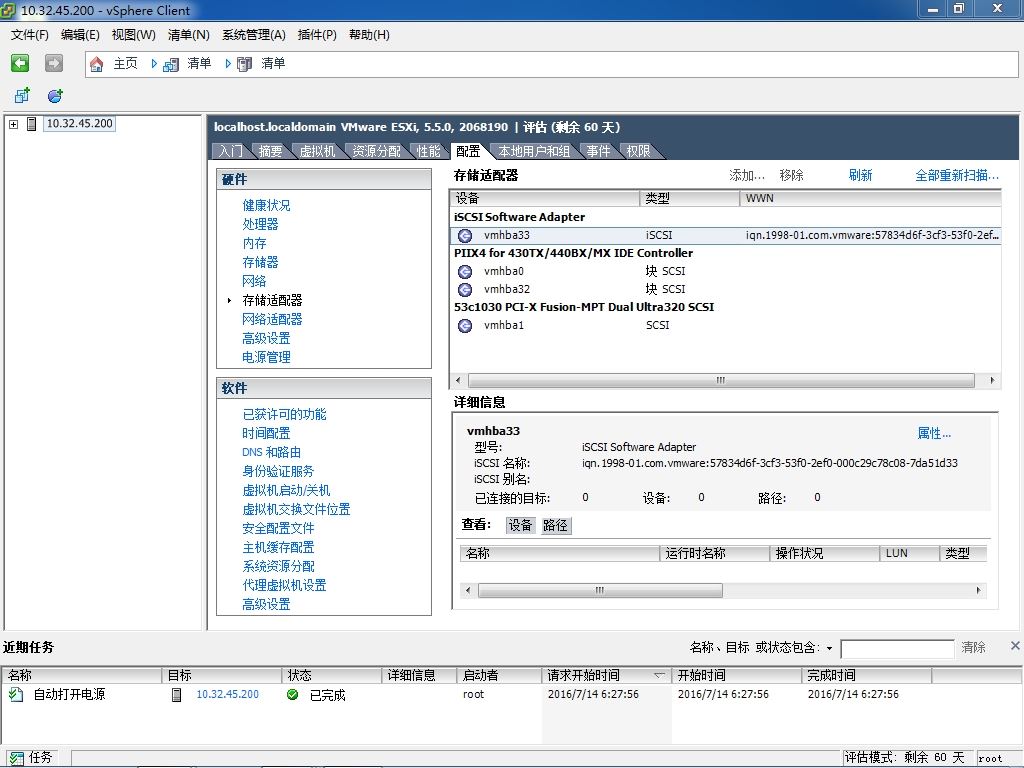Click the WWN column header
1024x768 pixels.
(871, 198)
